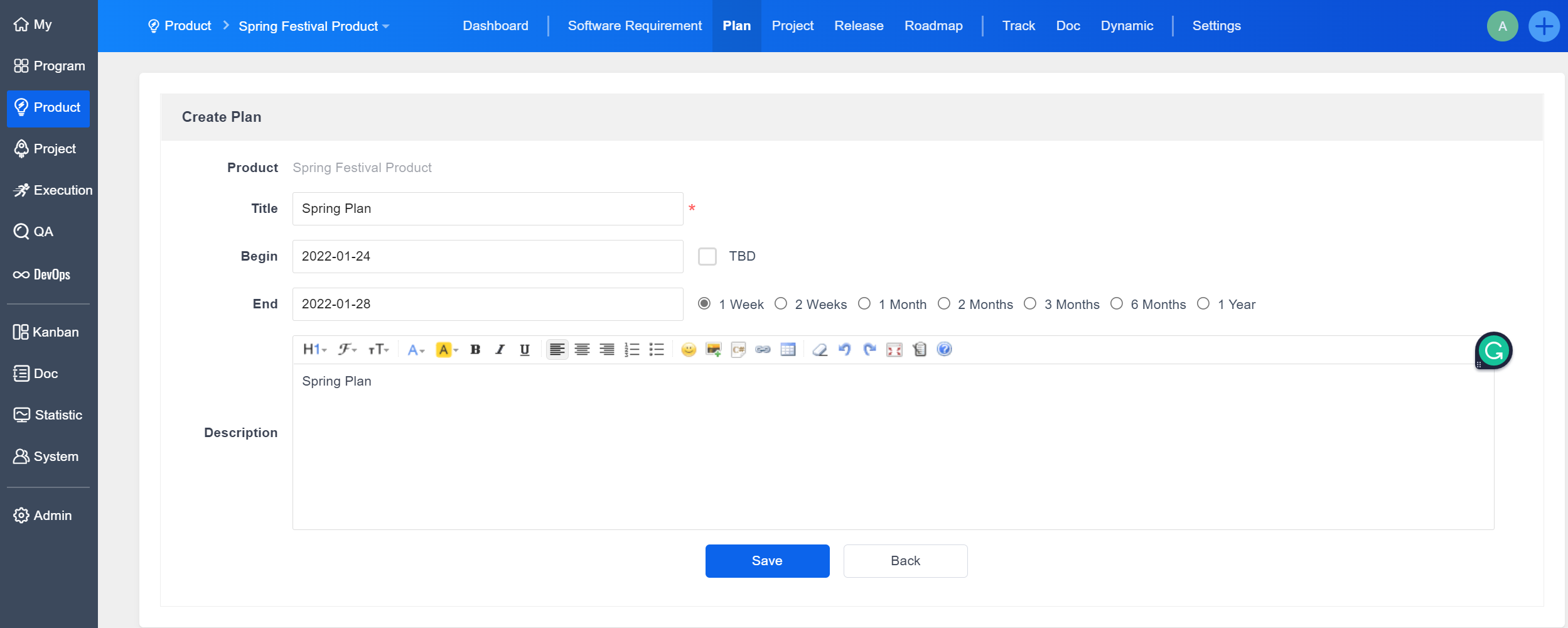Screen dimensions: 1568x628
Task: Select the 2 Weeks radio option
Action: 781,304
